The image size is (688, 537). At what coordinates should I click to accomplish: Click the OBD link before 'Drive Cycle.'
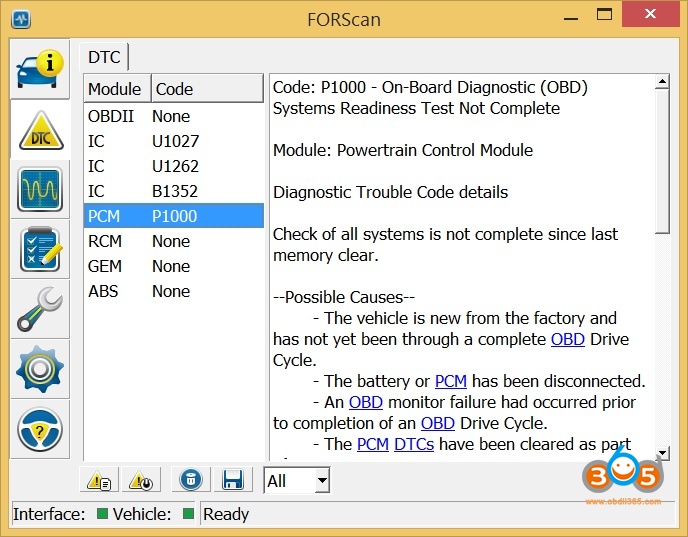pyautogui.click(x=437, y=423)
